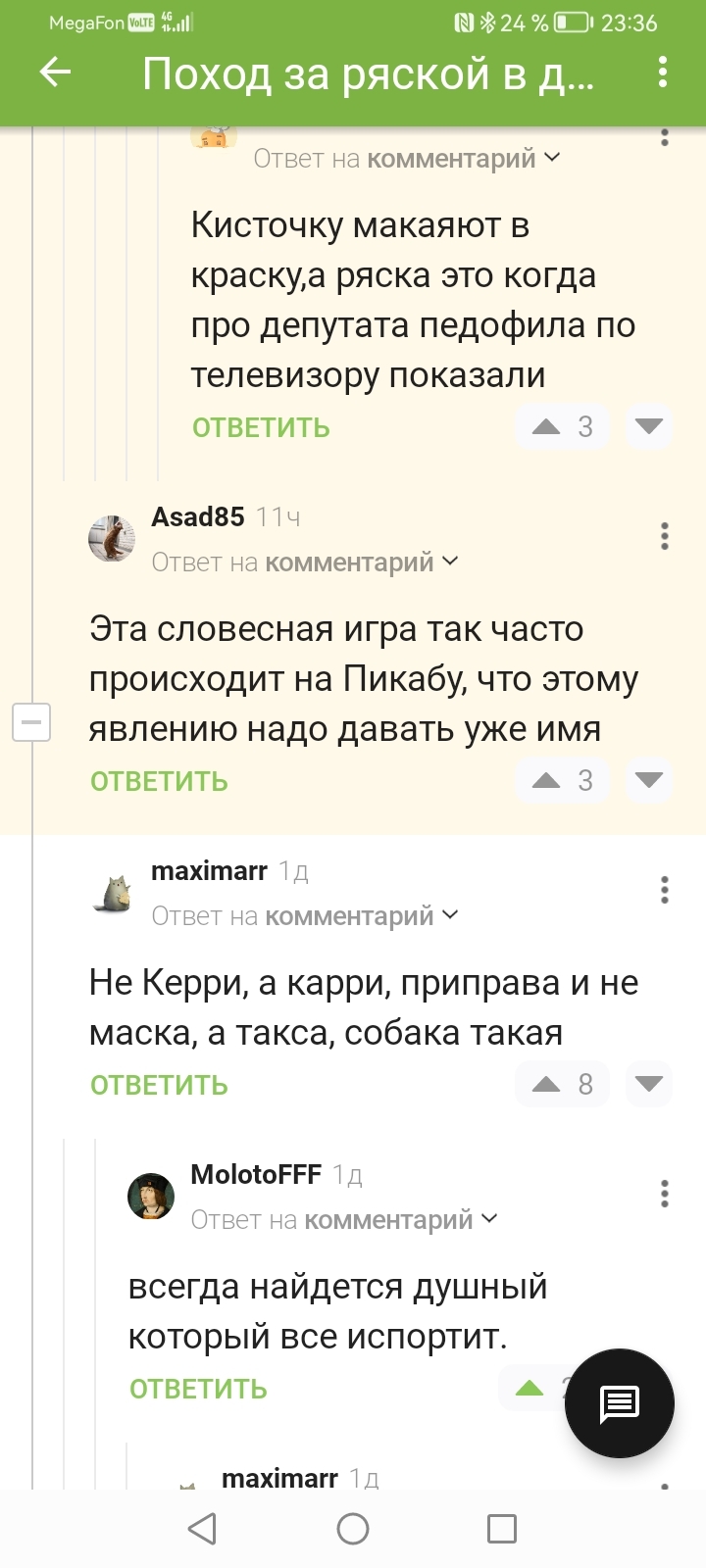Expand 'Ответ на комментарий' under Asad85

305,563
